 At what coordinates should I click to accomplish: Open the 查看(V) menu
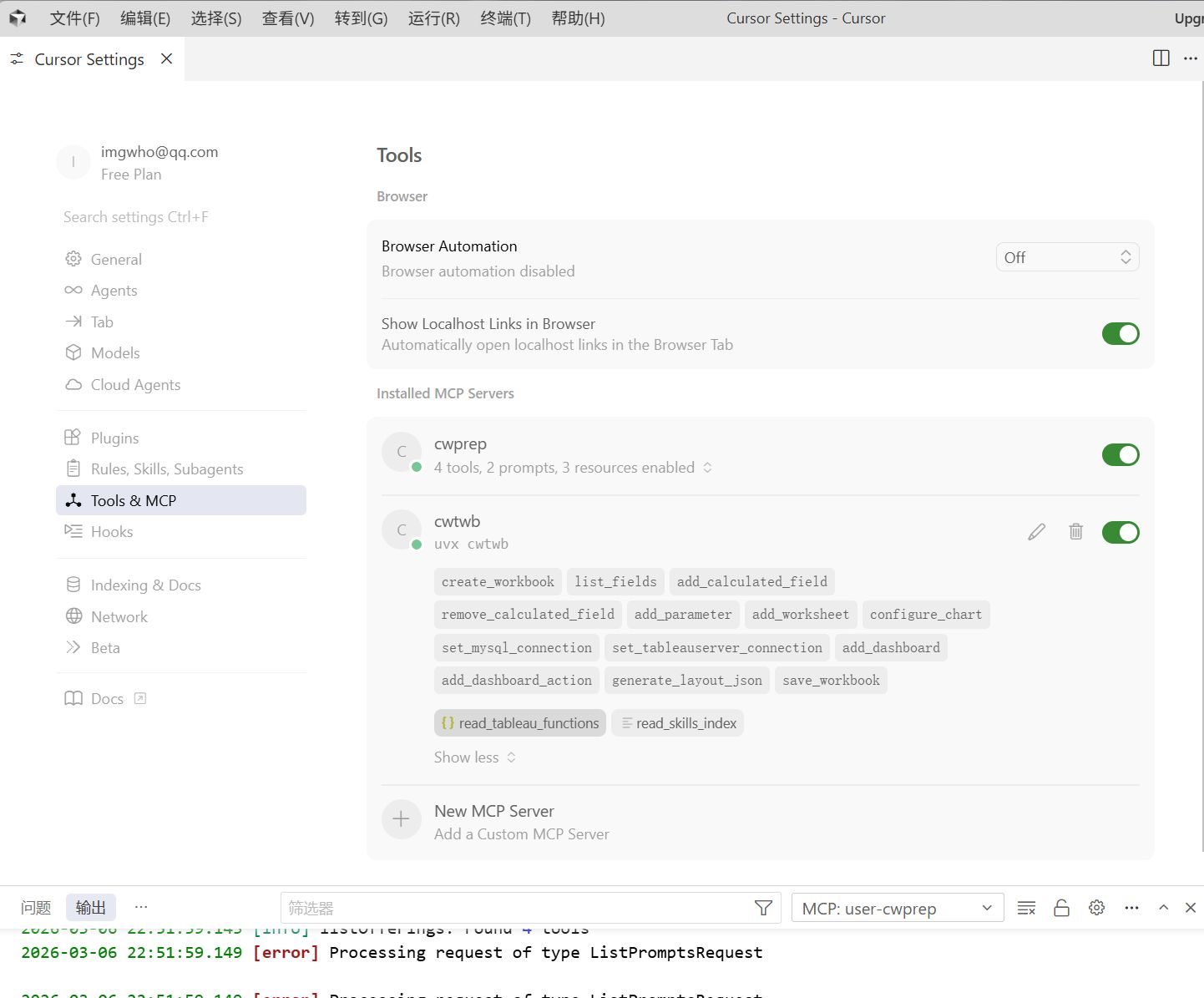pos(288,18)
